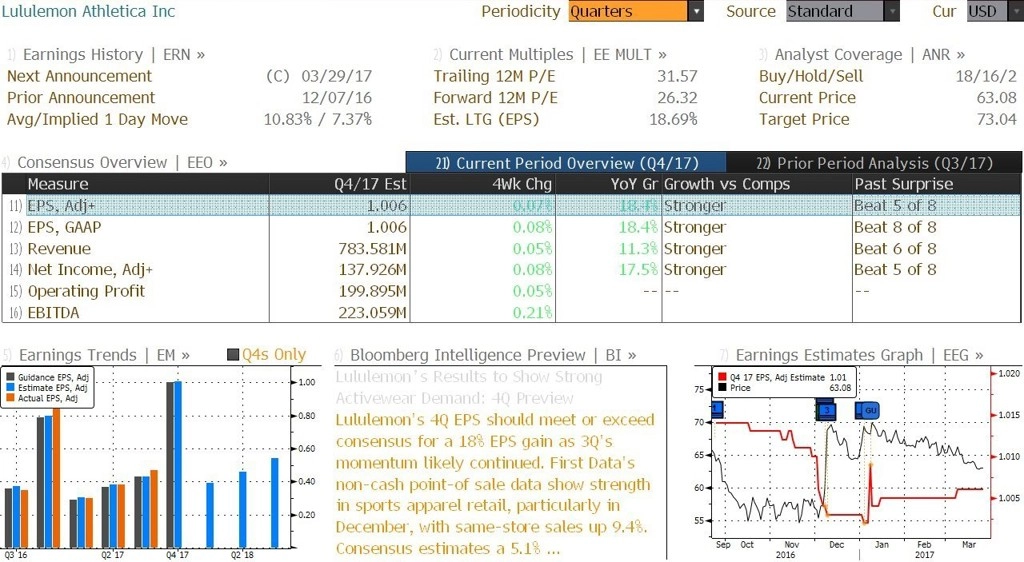The width and height of the screenshot is (1024, 562).
Task: Click the Revenue YoY growth 11.3%
Action: (639, 249)
